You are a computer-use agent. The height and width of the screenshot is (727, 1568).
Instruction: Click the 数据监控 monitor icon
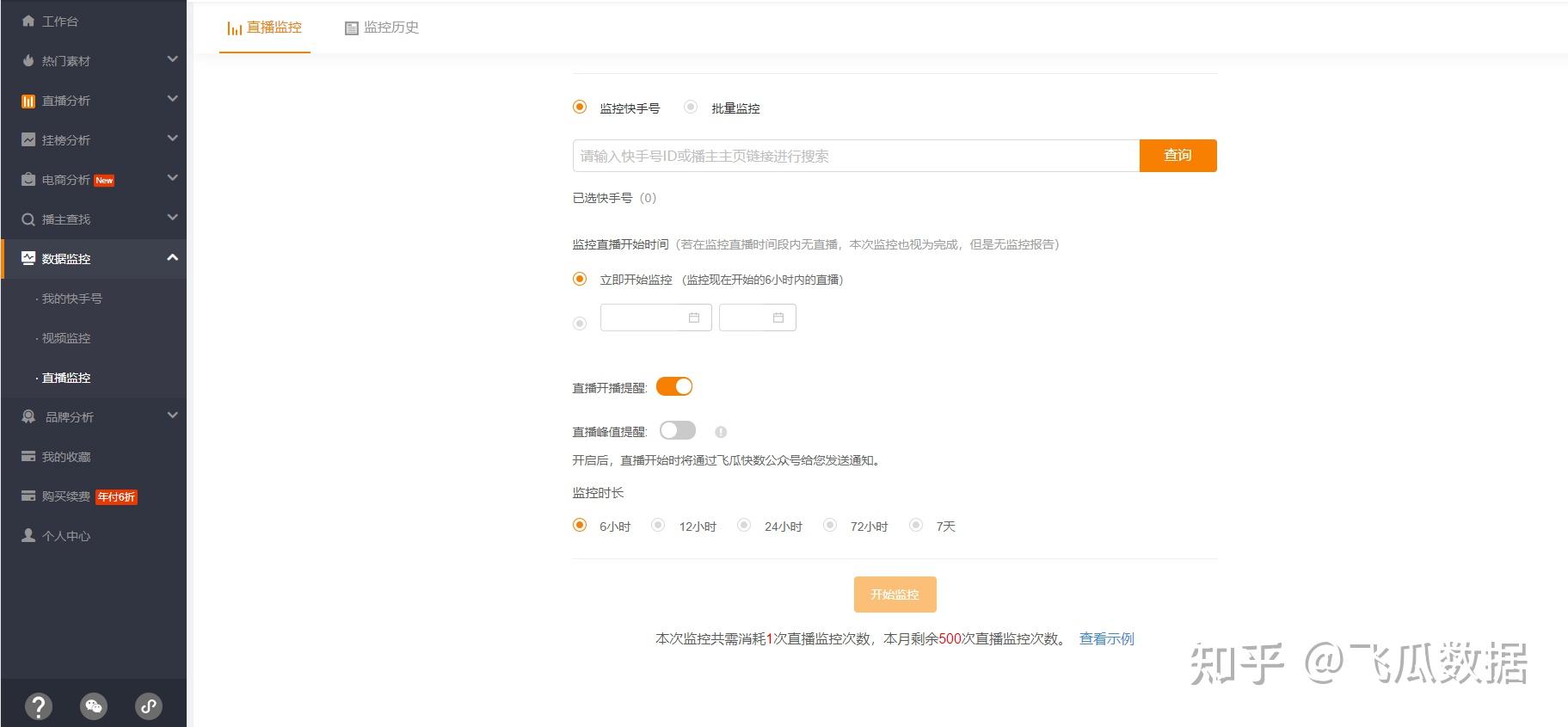28,258
